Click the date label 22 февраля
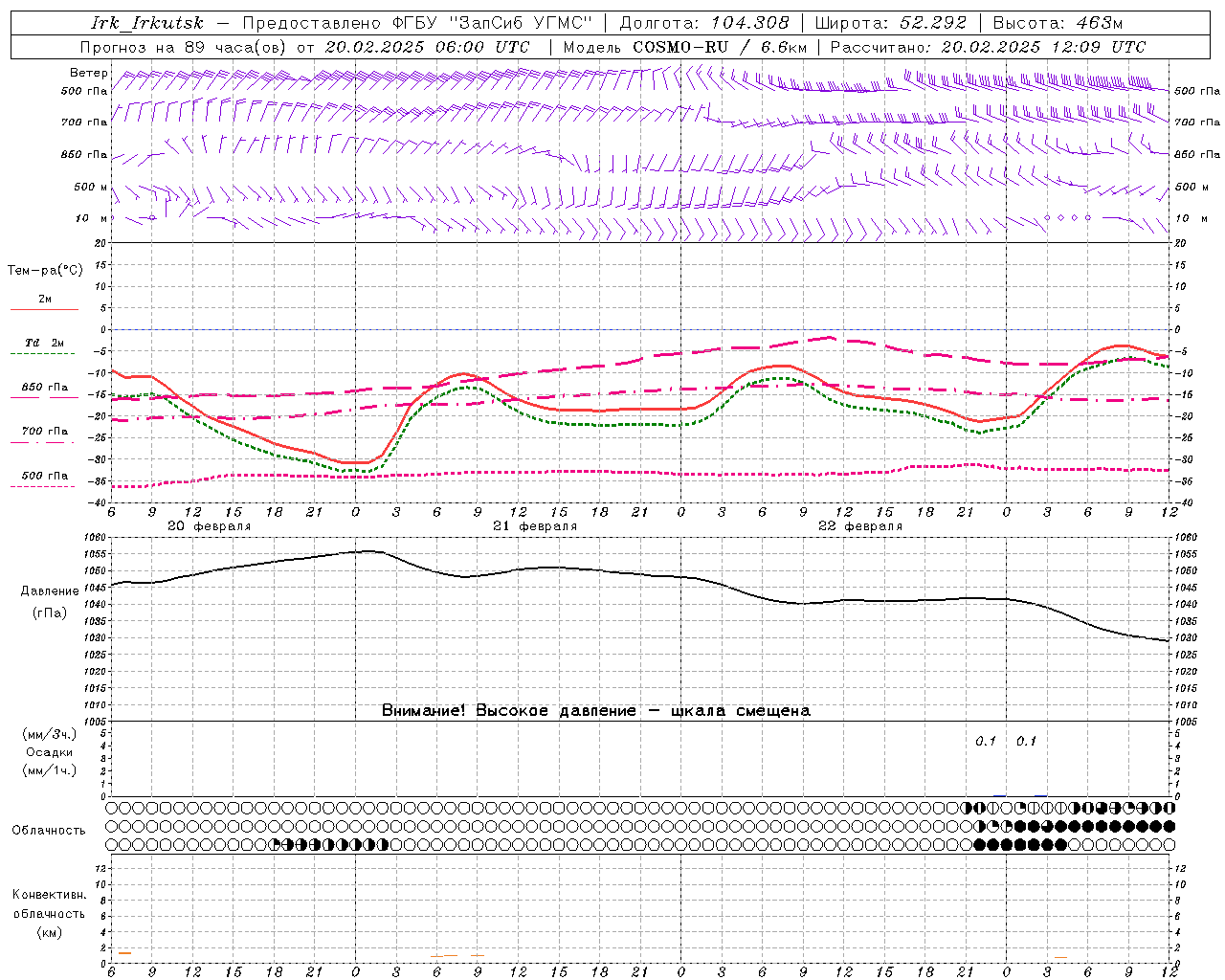 click(x=860, y=526)
